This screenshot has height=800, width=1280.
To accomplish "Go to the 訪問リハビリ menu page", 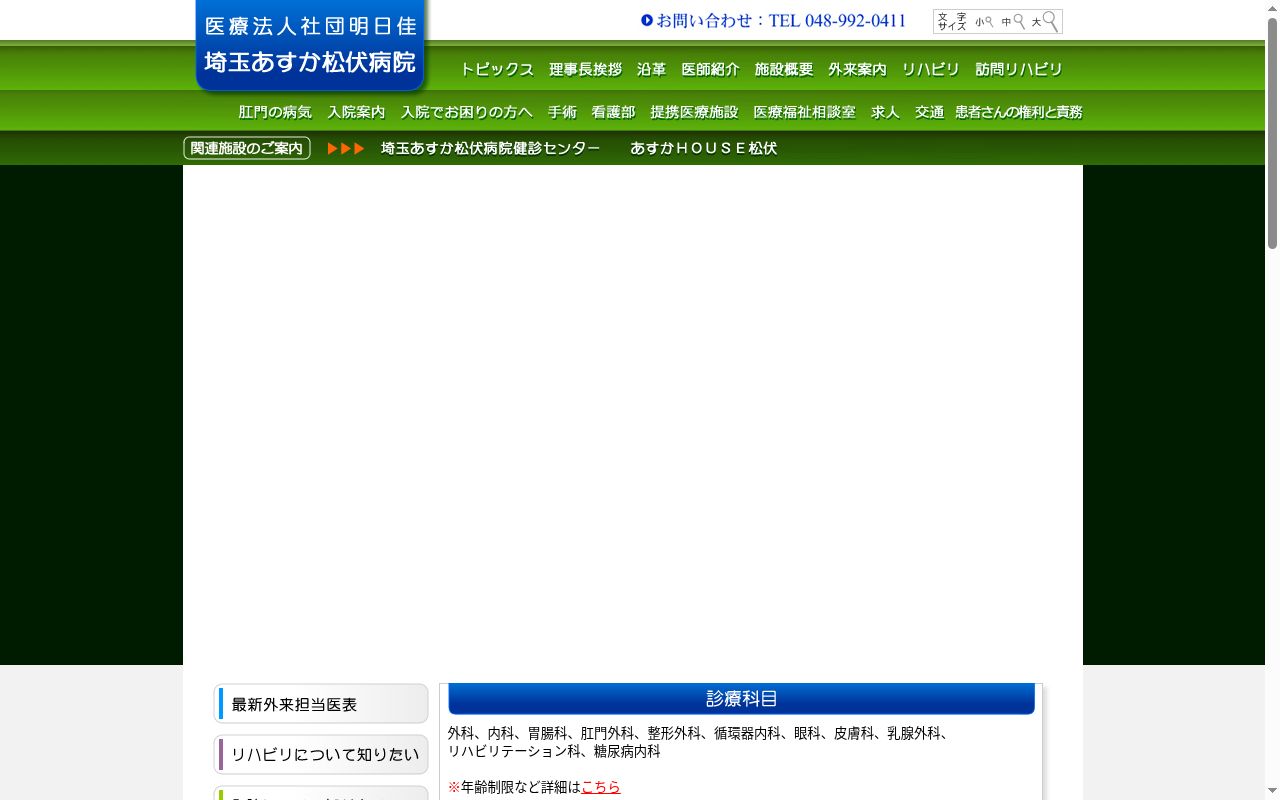I will pos(1019,69).
